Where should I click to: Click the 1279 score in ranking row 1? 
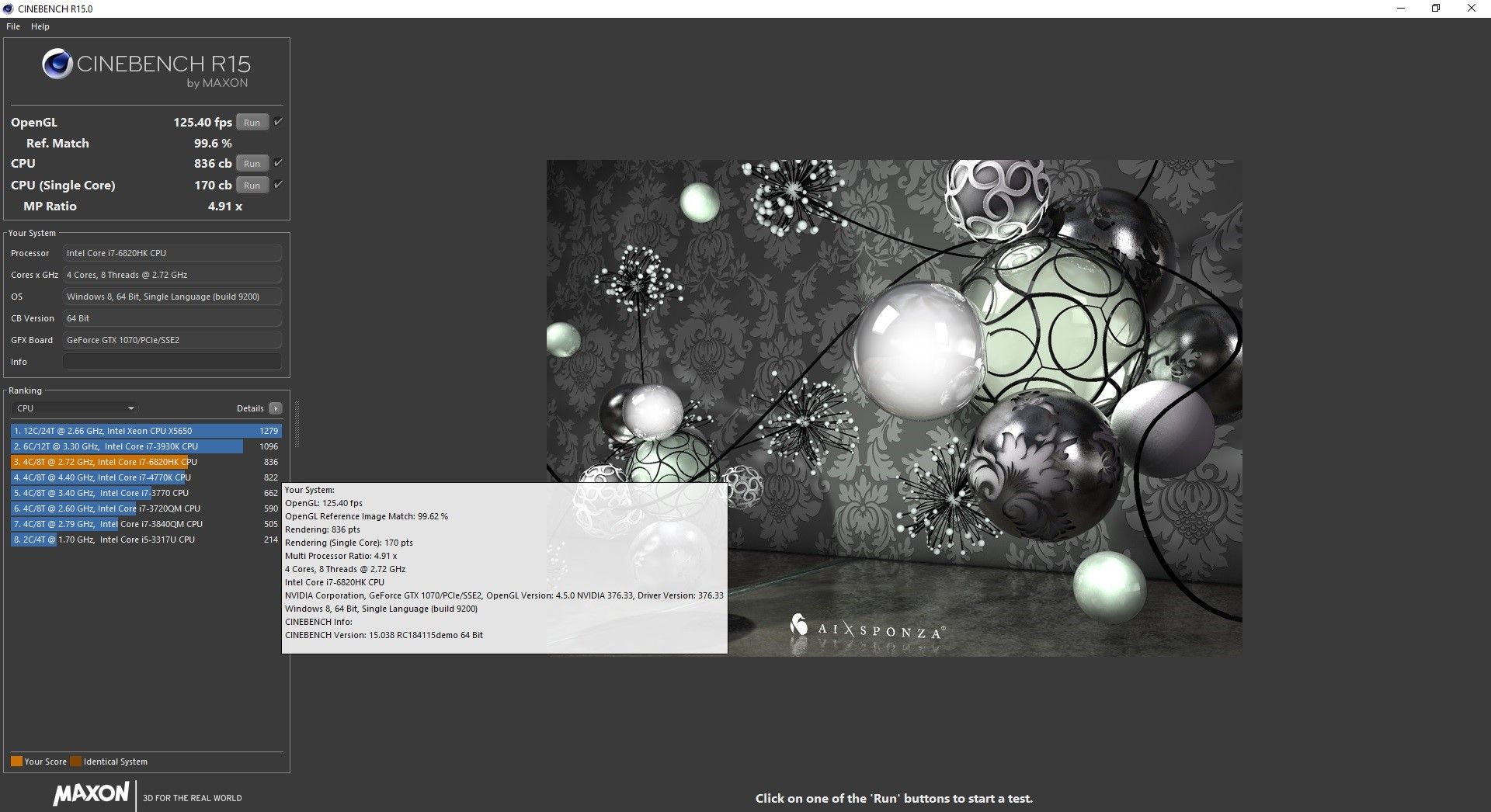point(269,431)
